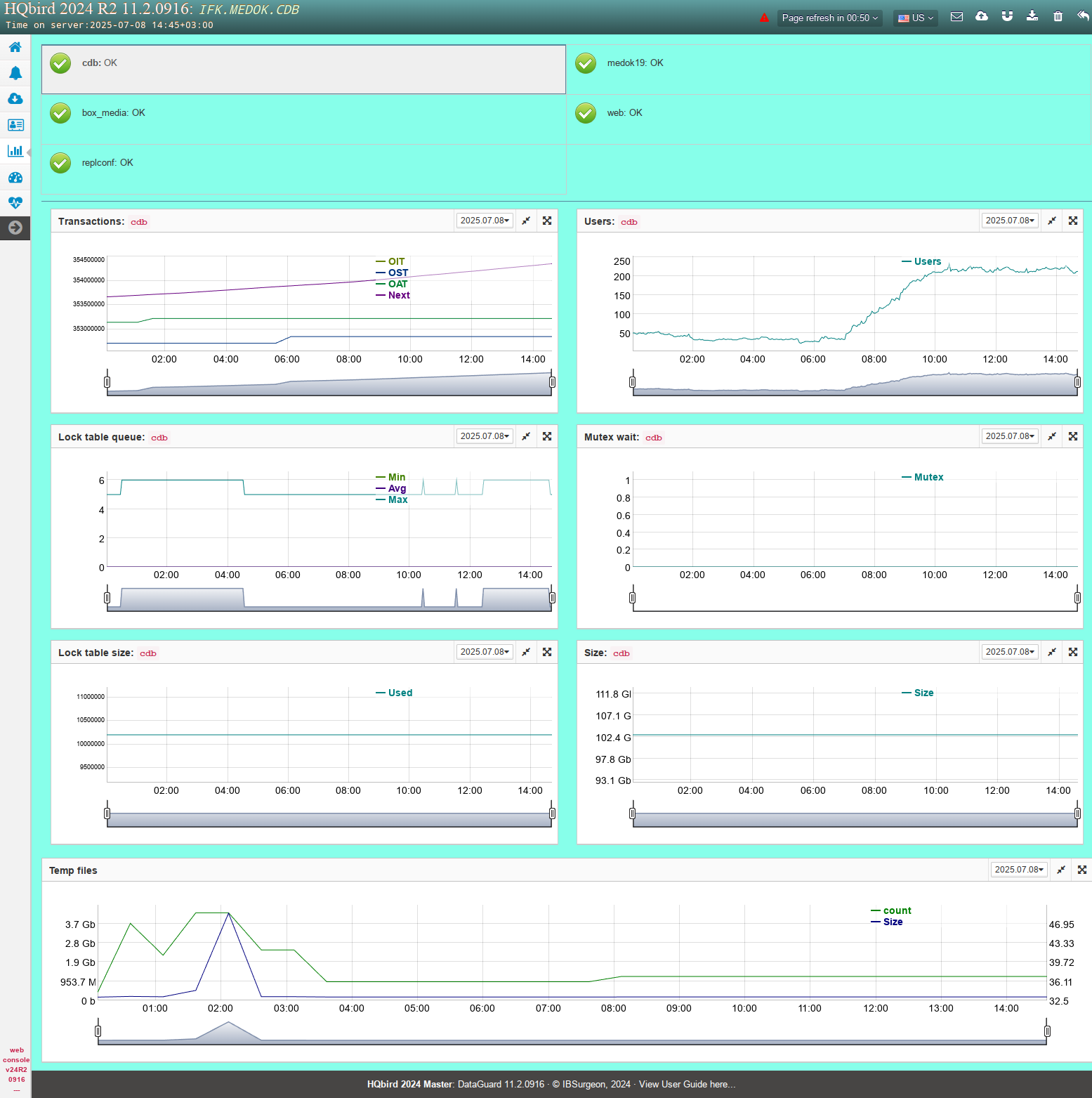Expand the sidebar with the arrow button
1092x1098 pixels.
15,228
